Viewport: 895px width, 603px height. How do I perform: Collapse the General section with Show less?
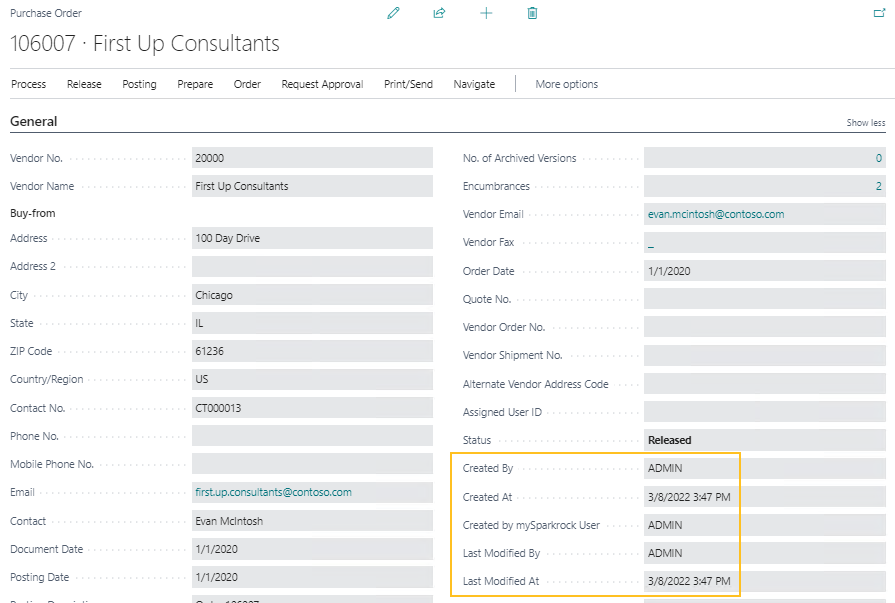point(863,121)
